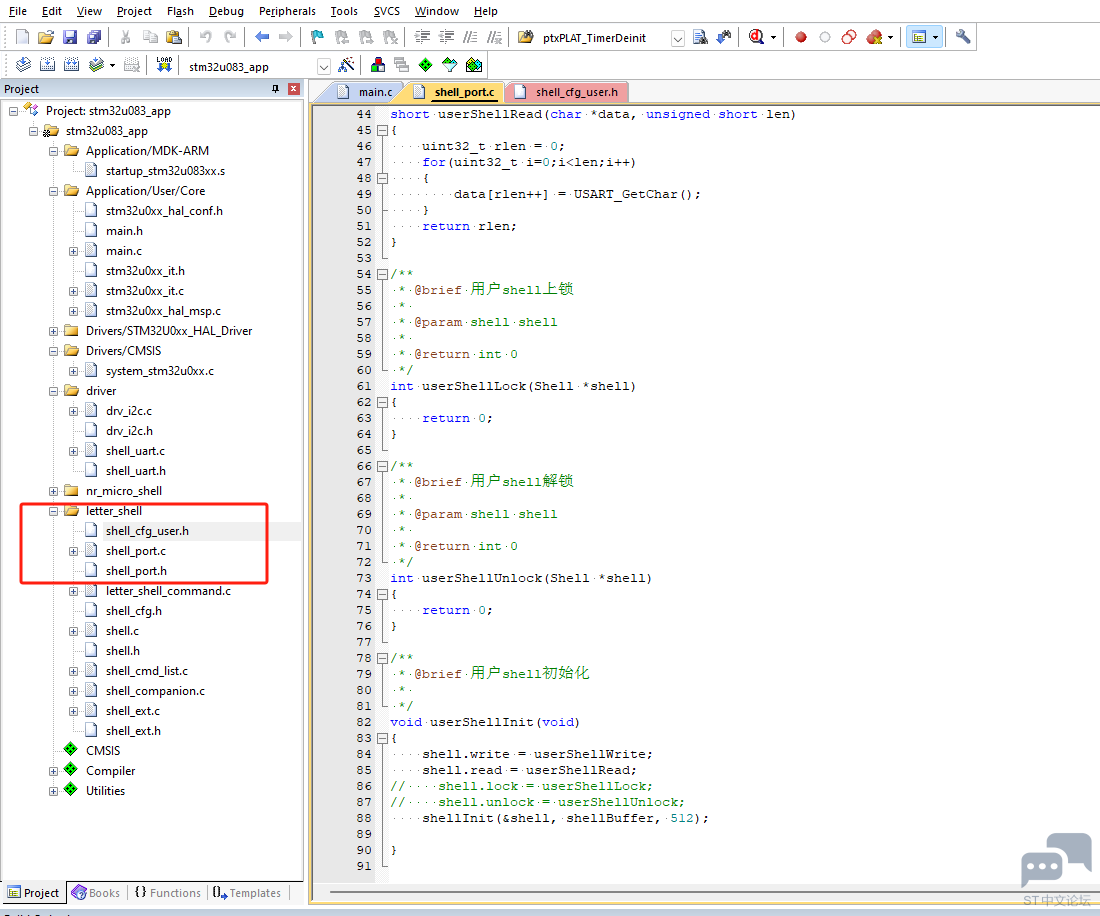Screen dimensions: 1100x916
Task: Open the build dropdown arrow next to batch build
Action: coord(112,67)
